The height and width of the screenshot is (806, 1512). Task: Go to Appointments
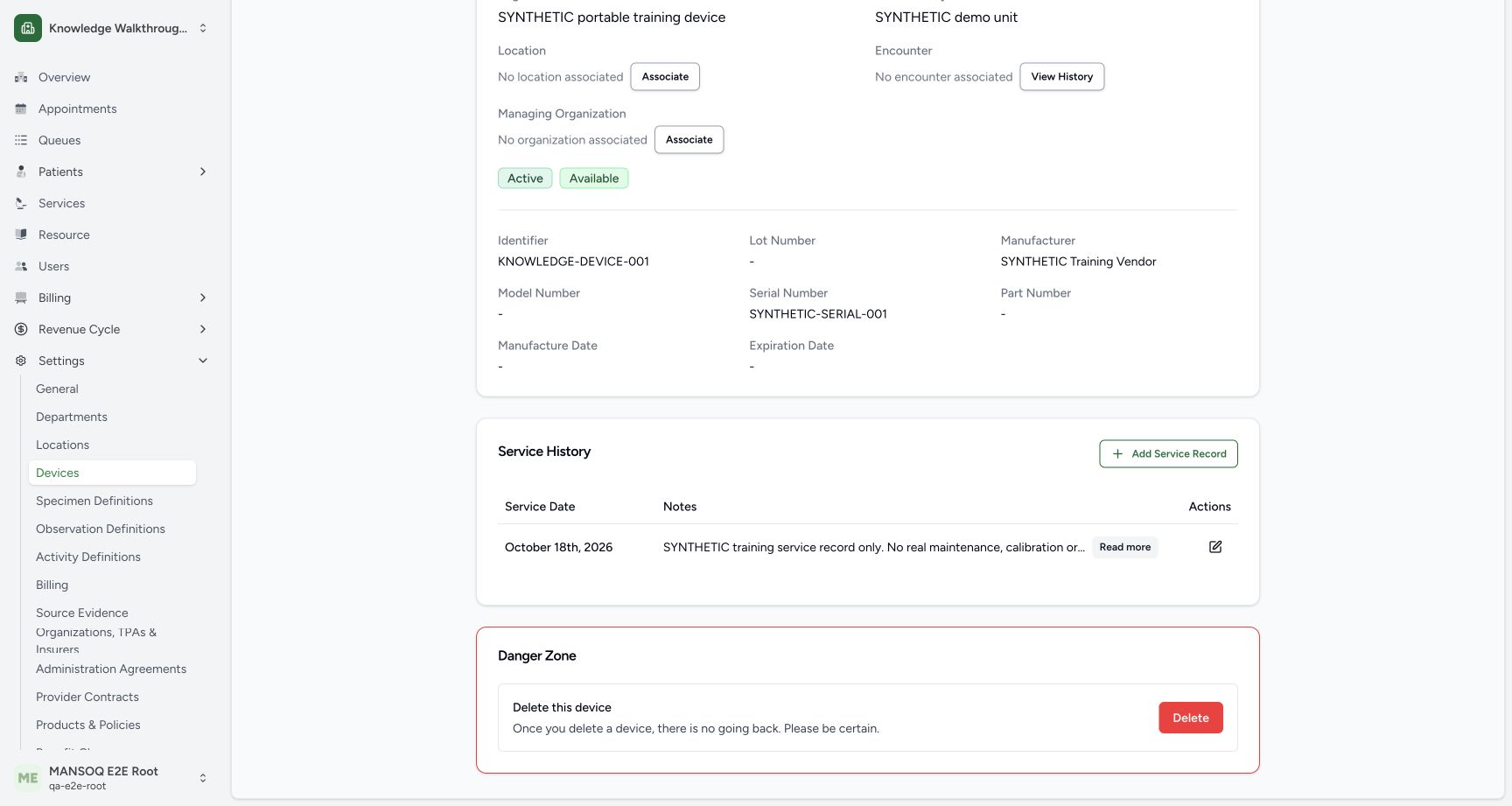77,109
